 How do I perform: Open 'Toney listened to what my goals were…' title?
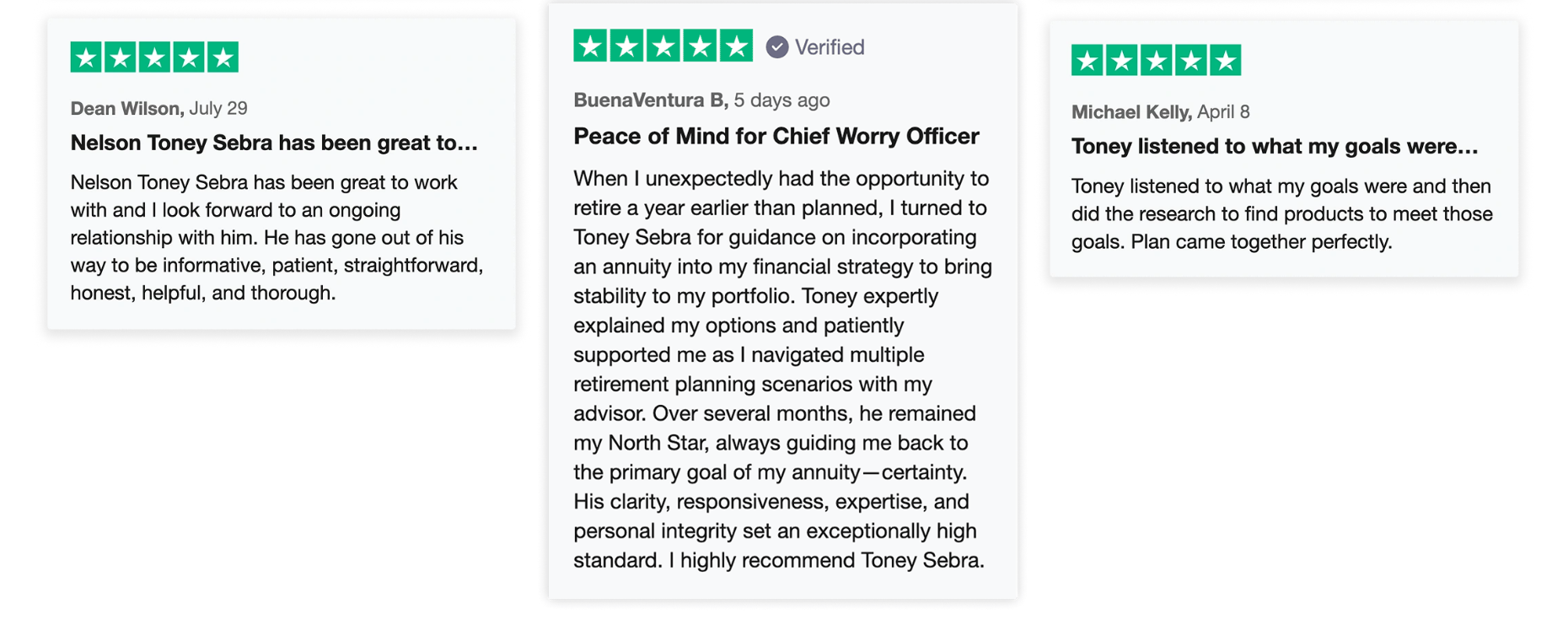click(1275, 146)
